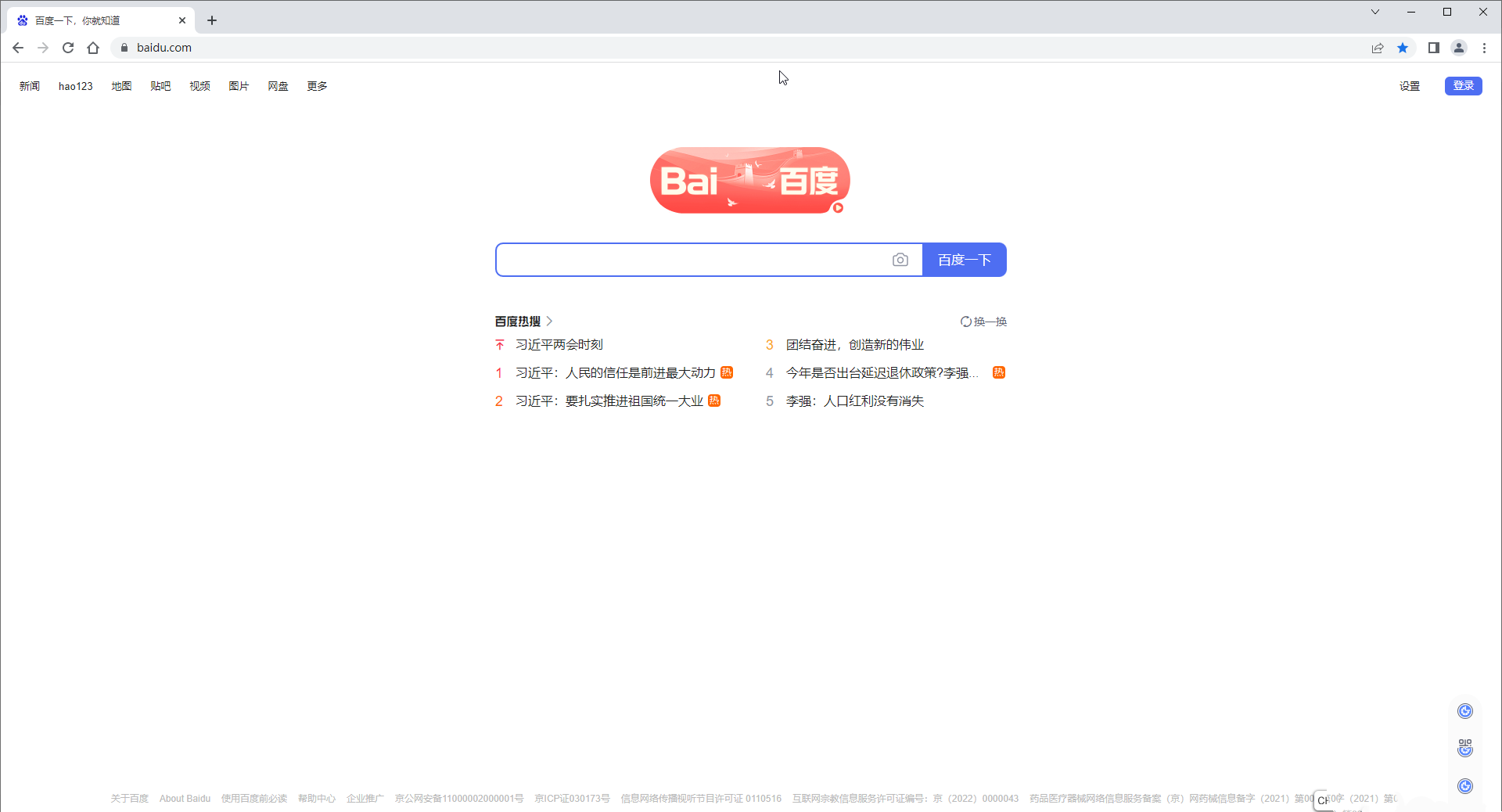Click the browser back arrow
Viewport: 1502px width, 812px height.
pos(18,48)
